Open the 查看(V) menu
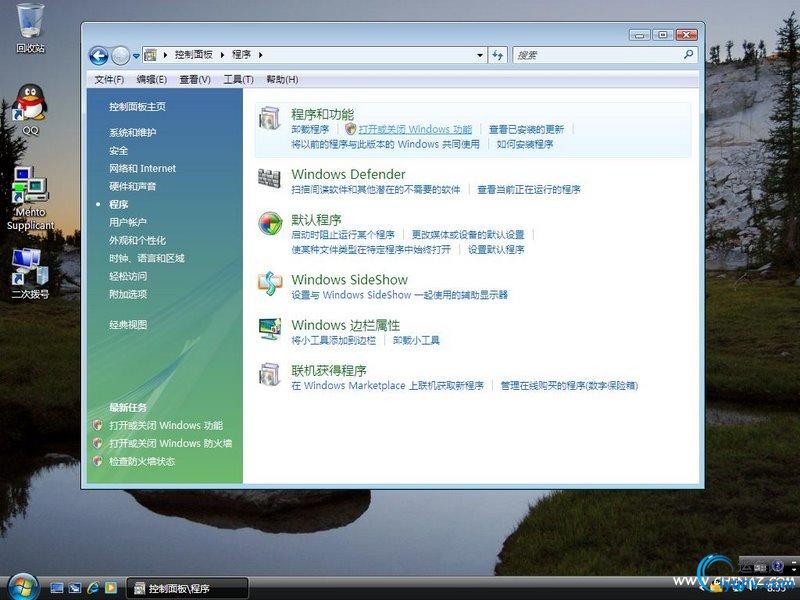 (x=195, y=80)
